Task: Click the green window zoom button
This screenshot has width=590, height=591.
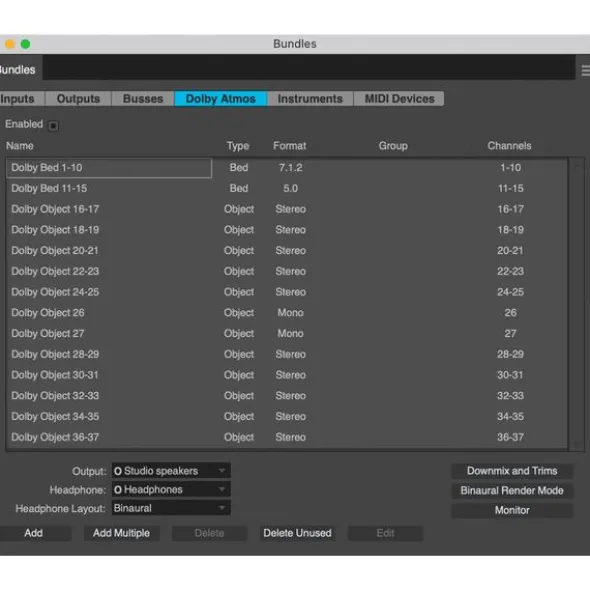Action: (x=26, y=44)
